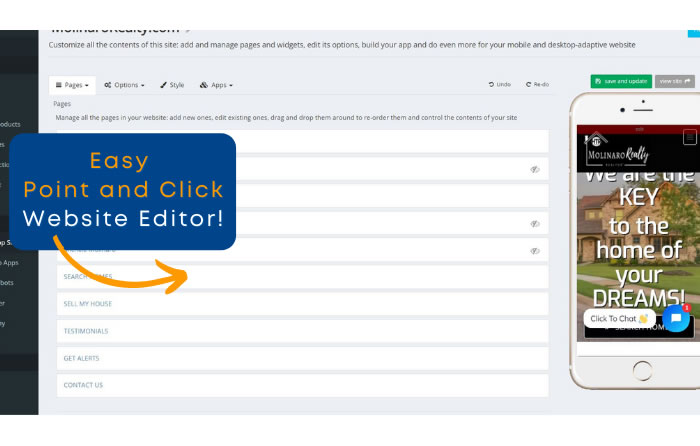
Task: Click the Re-do icon
Action: tap(529, 85)
